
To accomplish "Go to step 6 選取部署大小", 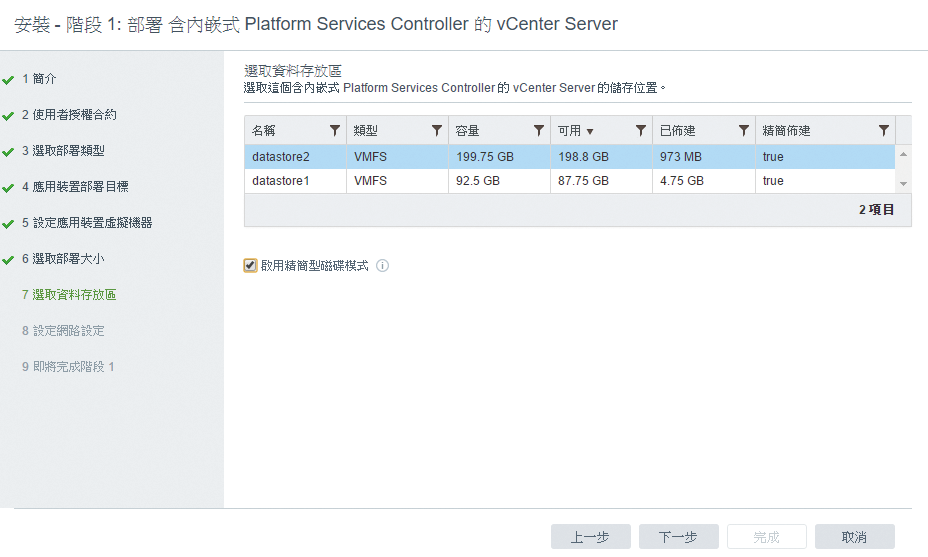I will [x=63, y=259].
